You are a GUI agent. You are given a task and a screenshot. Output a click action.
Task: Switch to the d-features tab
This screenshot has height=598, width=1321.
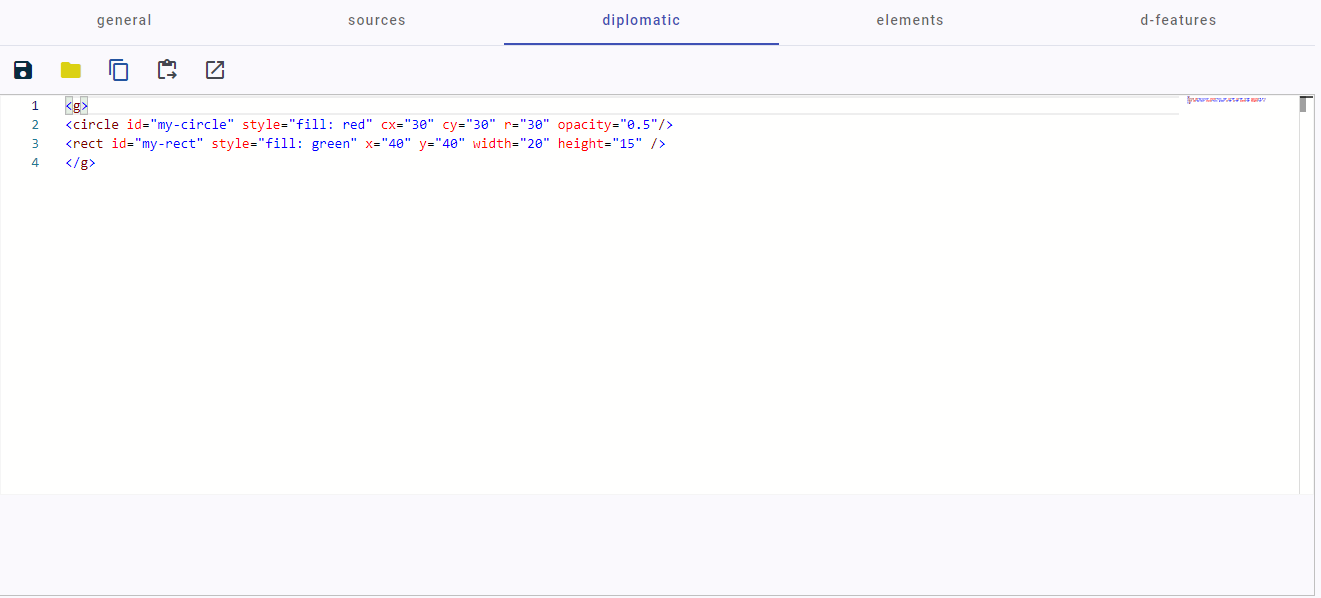coord(1178,20)
